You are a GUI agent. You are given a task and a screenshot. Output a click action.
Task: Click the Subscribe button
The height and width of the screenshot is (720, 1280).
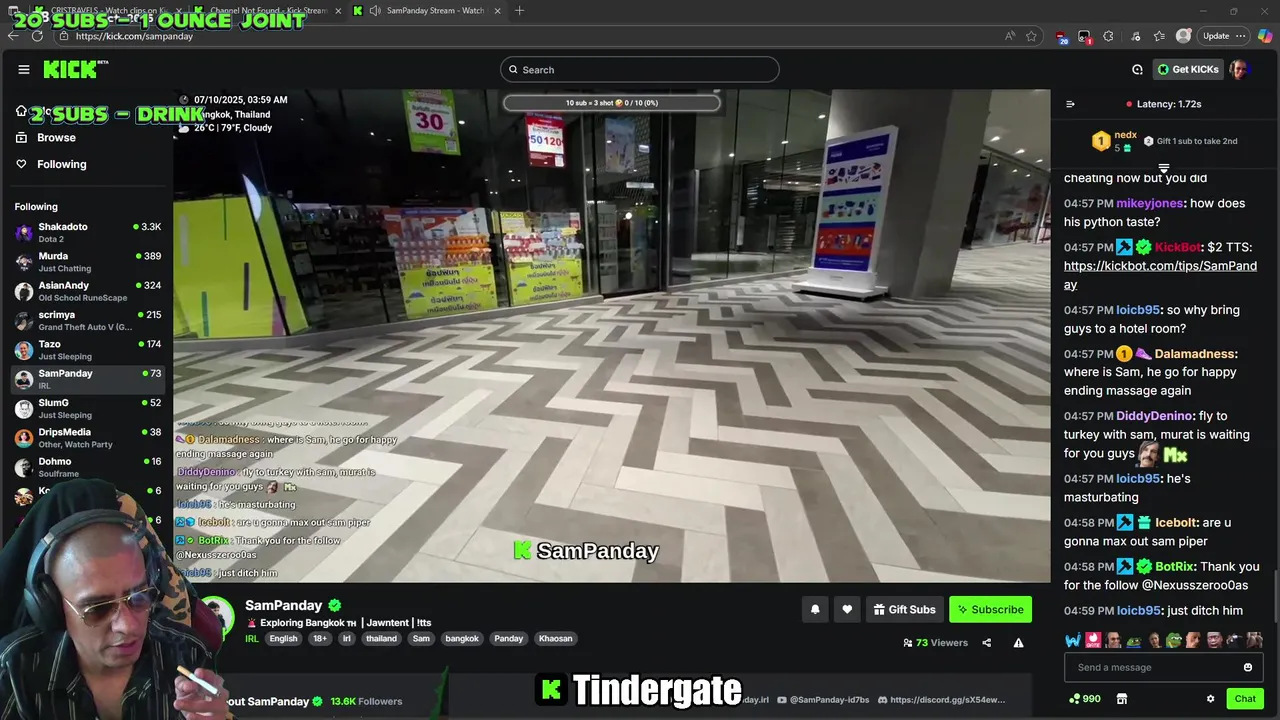tap(990, 609)
